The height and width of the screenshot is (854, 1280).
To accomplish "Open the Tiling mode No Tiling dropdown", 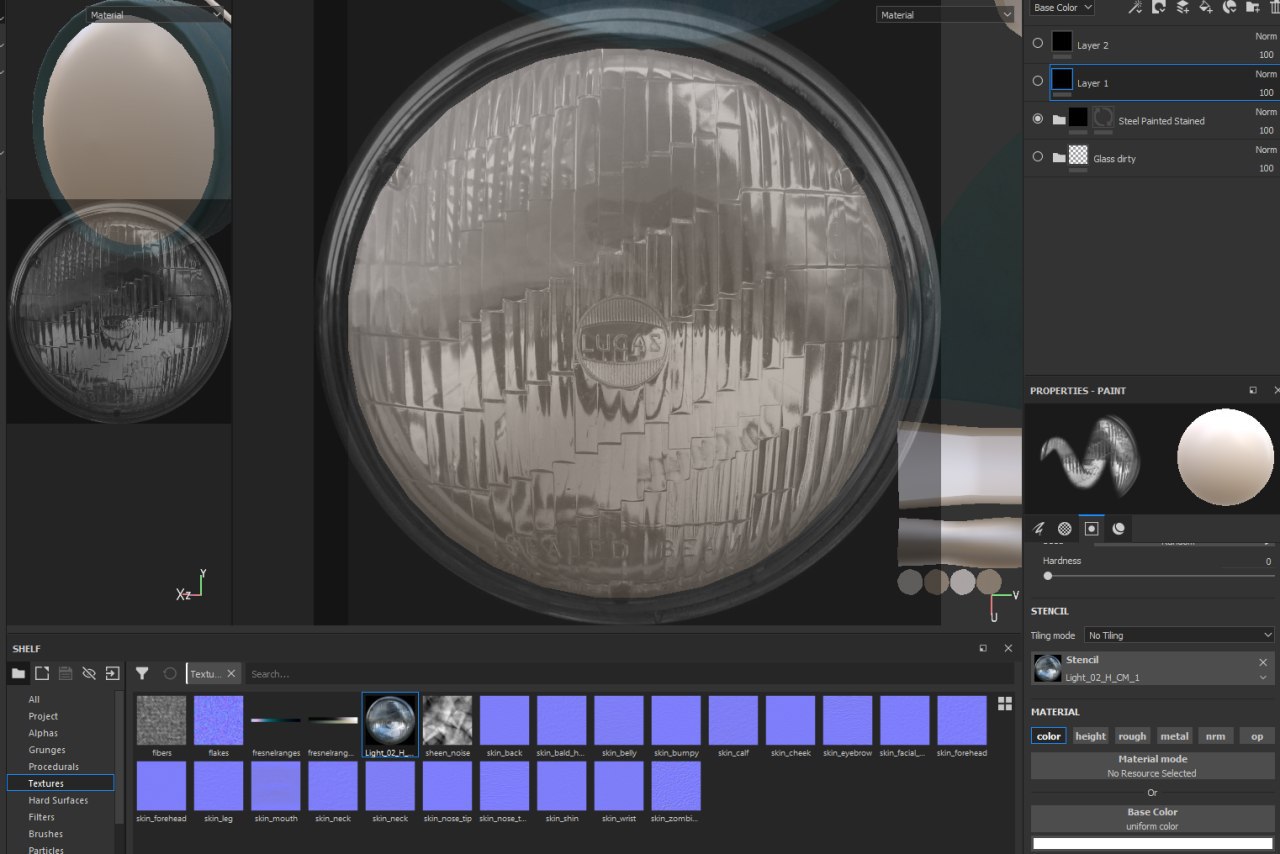I will click(x=1179, y=635).
